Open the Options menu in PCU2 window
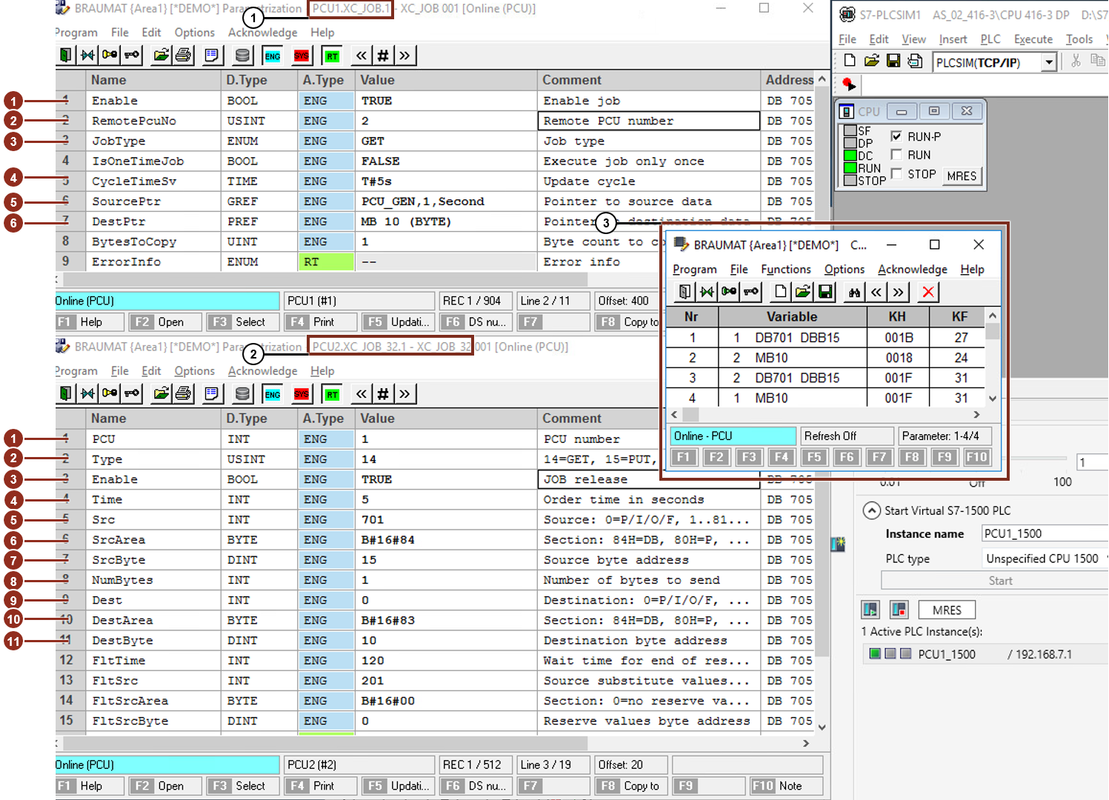Viewport: 1109px width, 800px height. 194,371
